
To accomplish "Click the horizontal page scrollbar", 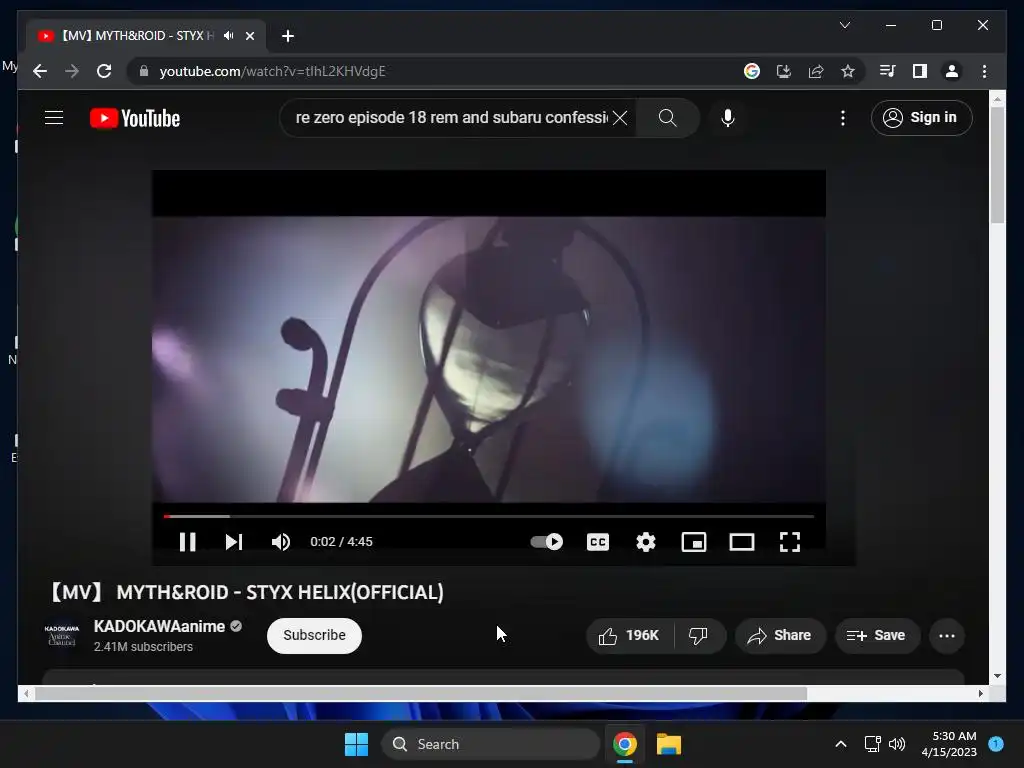I will (421, 694).
